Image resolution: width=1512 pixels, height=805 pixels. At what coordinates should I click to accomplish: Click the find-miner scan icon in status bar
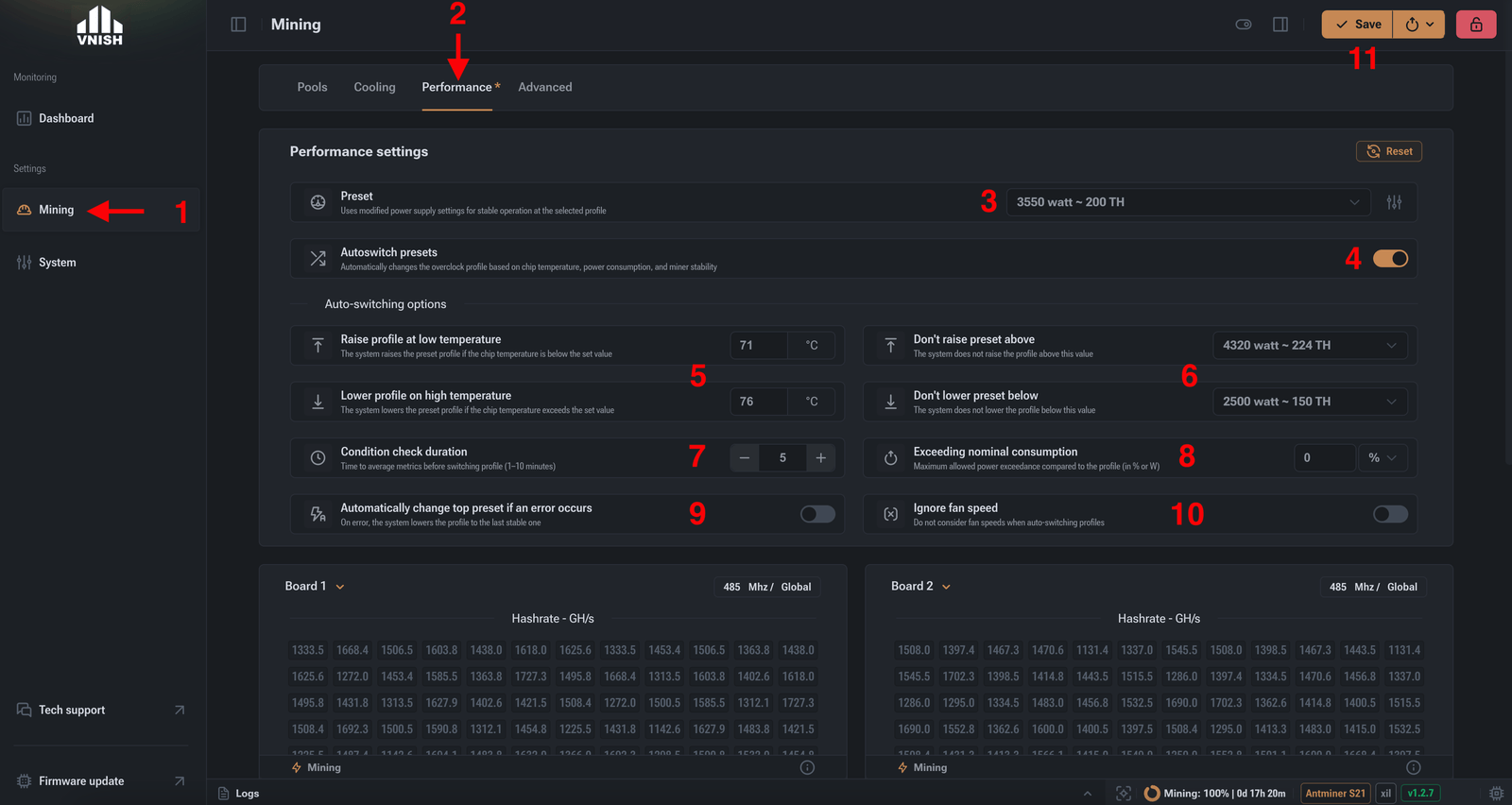(x=1124, y=794)
